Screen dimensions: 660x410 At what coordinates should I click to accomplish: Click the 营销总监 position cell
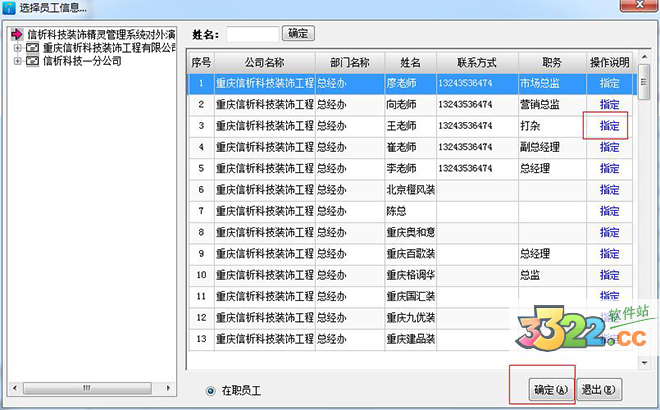[x=552, y=104]
